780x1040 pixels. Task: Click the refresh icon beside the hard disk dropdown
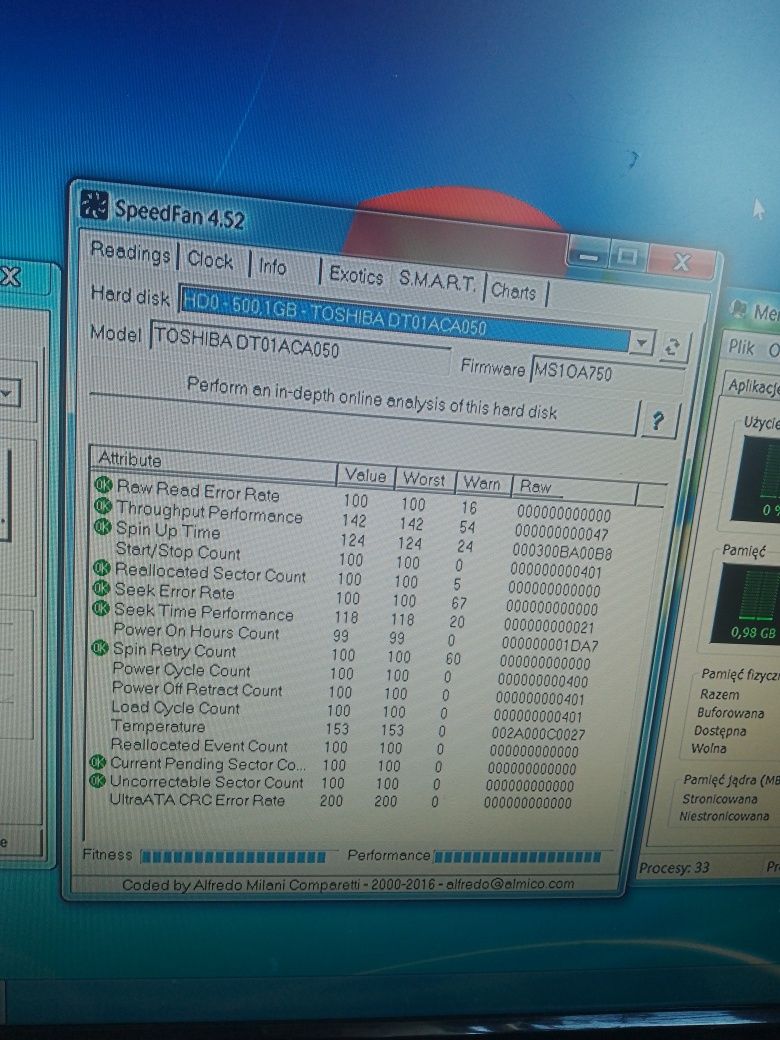pyautogui.click(x=672, y=348)
